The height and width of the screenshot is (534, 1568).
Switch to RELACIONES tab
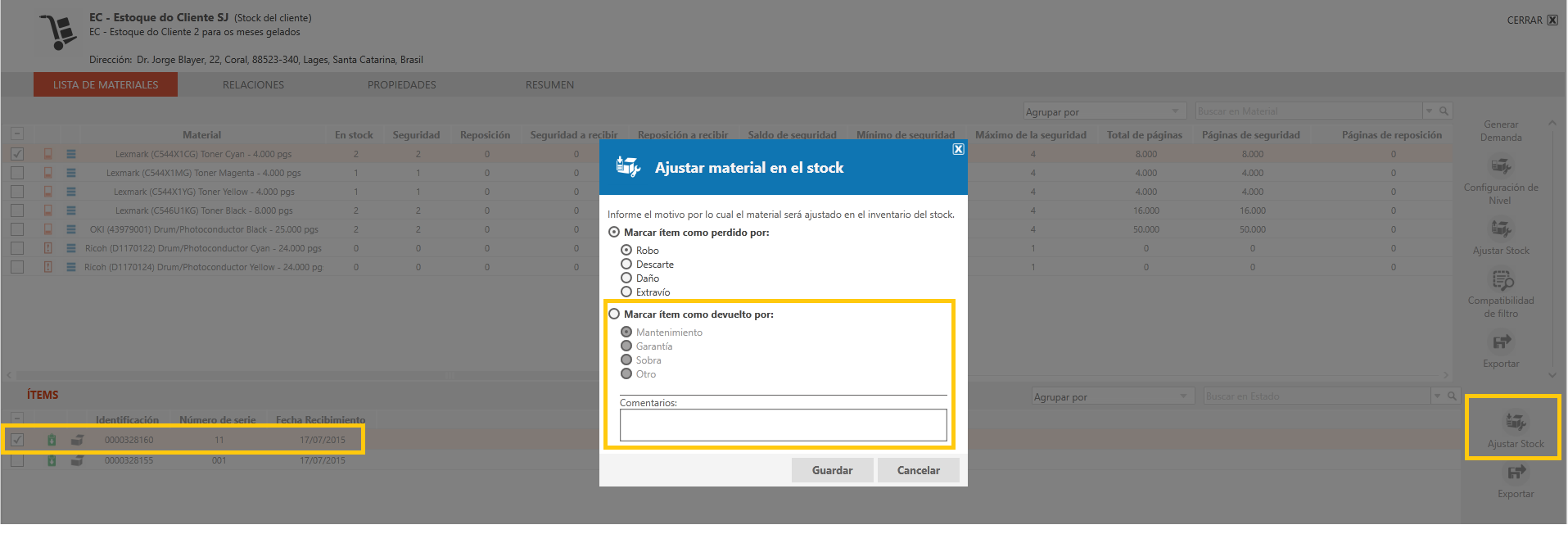(x=253, y=84)
